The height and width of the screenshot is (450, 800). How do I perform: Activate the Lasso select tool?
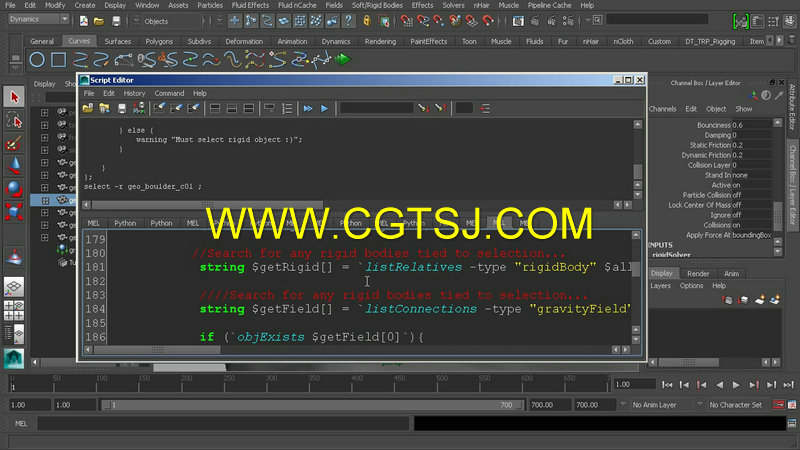[x=14, y=120]
